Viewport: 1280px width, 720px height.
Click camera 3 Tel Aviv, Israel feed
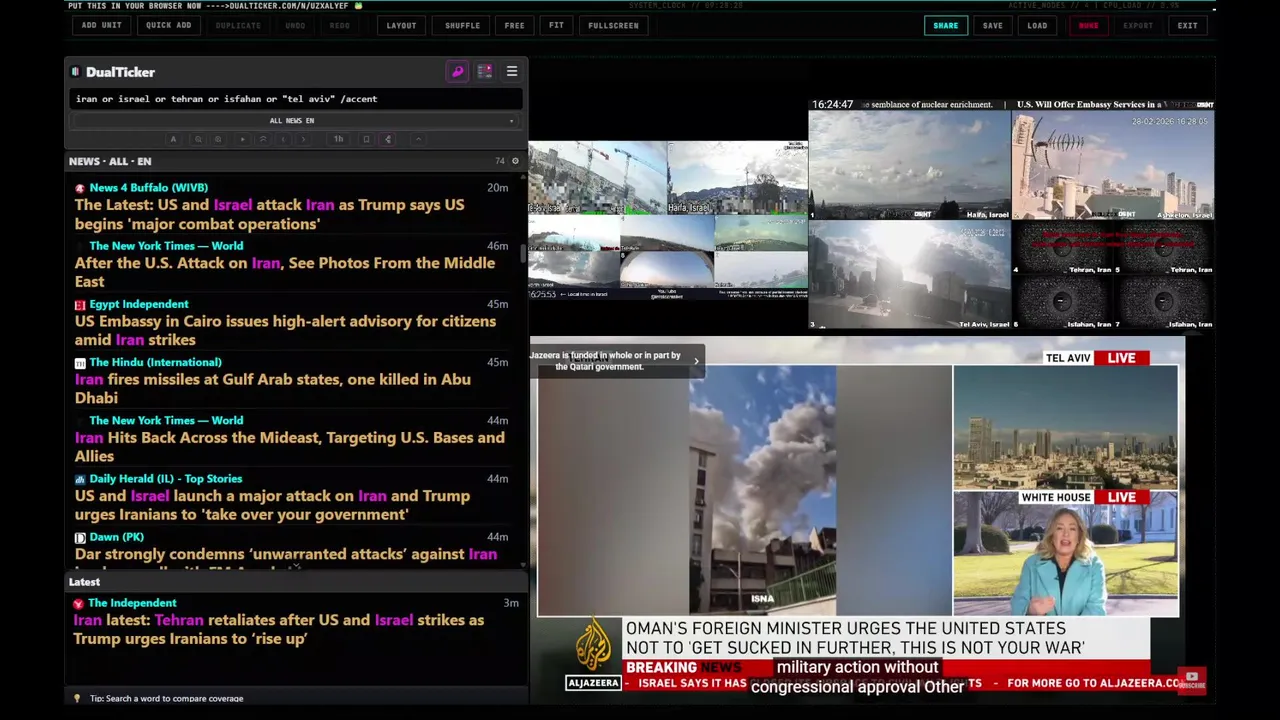[x=909, y=275]
